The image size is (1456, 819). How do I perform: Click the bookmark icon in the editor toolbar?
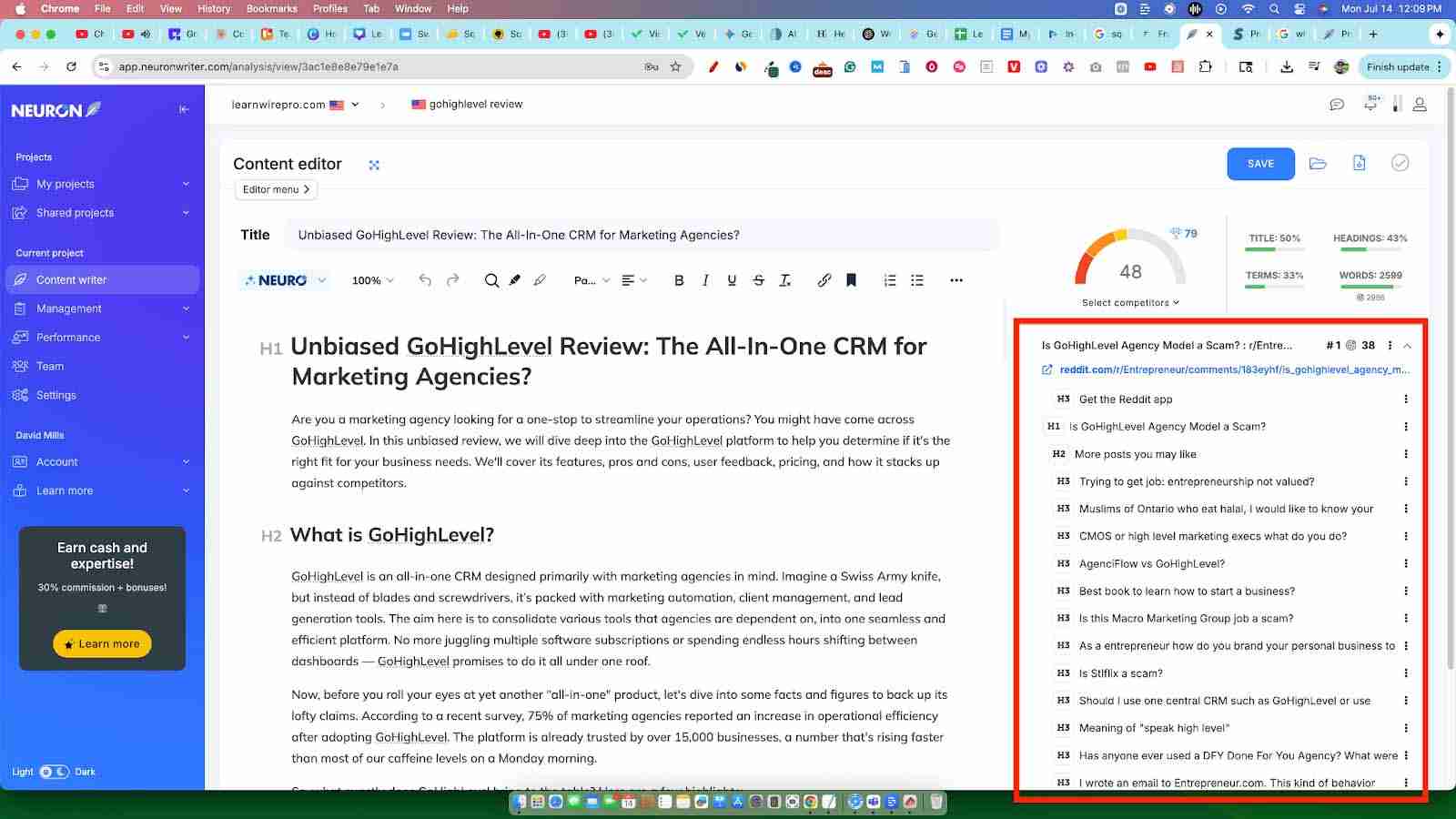click(850, 280)
